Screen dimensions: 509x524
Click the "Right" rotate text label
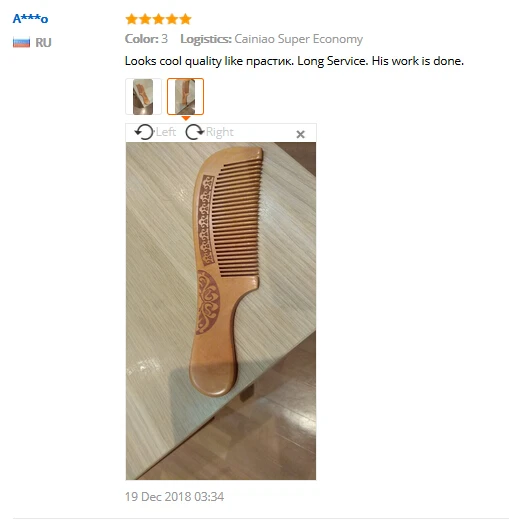[220, 132]
